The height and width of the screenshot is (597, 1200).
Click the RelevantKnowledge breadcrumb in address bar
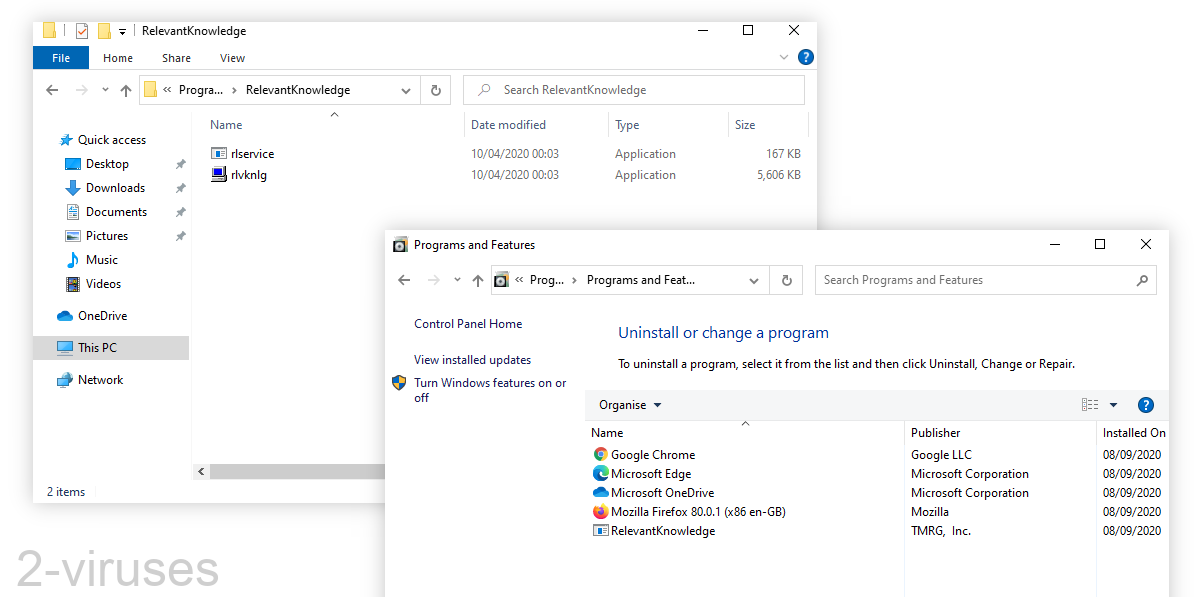click(x=298, y=90)
